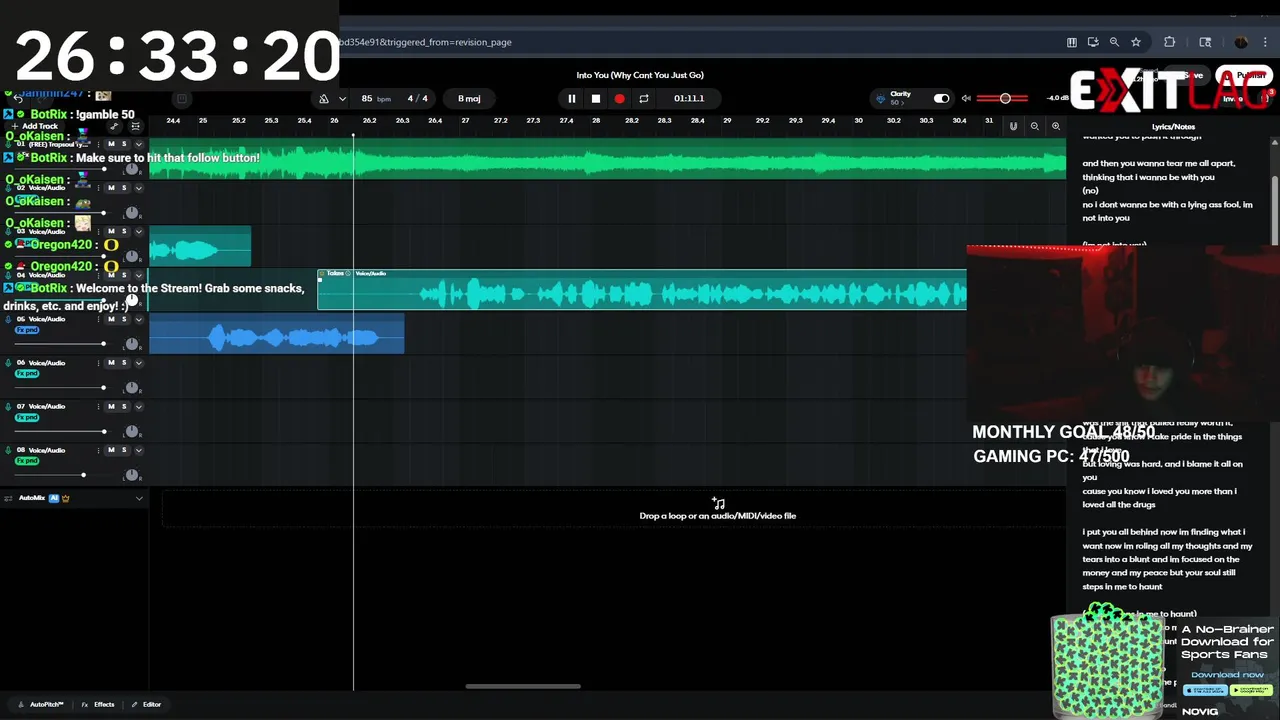
Task: Zoom in the timeline with magnifier plus
Action: tap(1055, 126)
